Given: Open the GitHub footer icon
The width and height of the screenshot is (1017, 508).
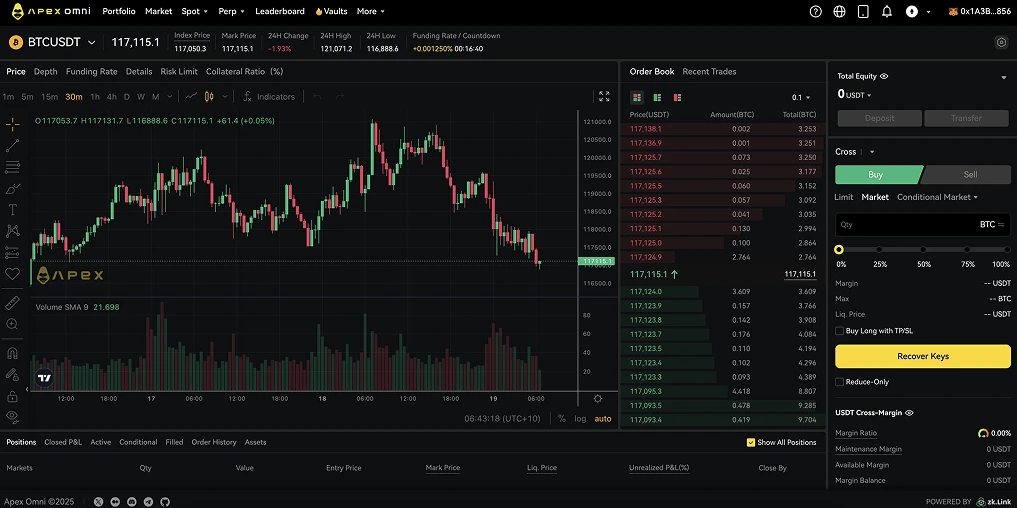Looking at the screenshot, I should point(165,502).
